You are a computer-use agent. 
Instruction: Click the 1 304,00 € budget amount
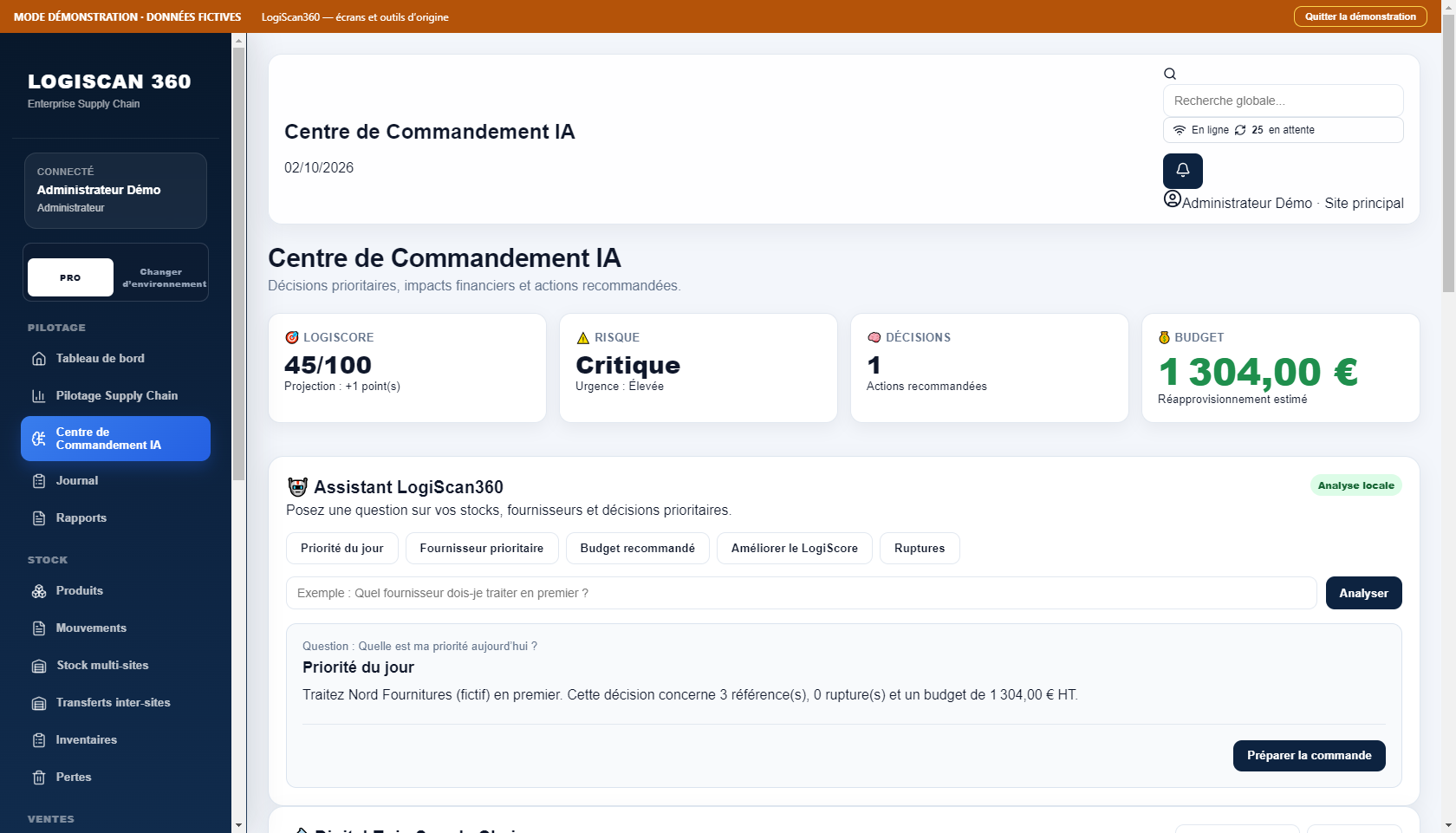tap(1258, 372)
